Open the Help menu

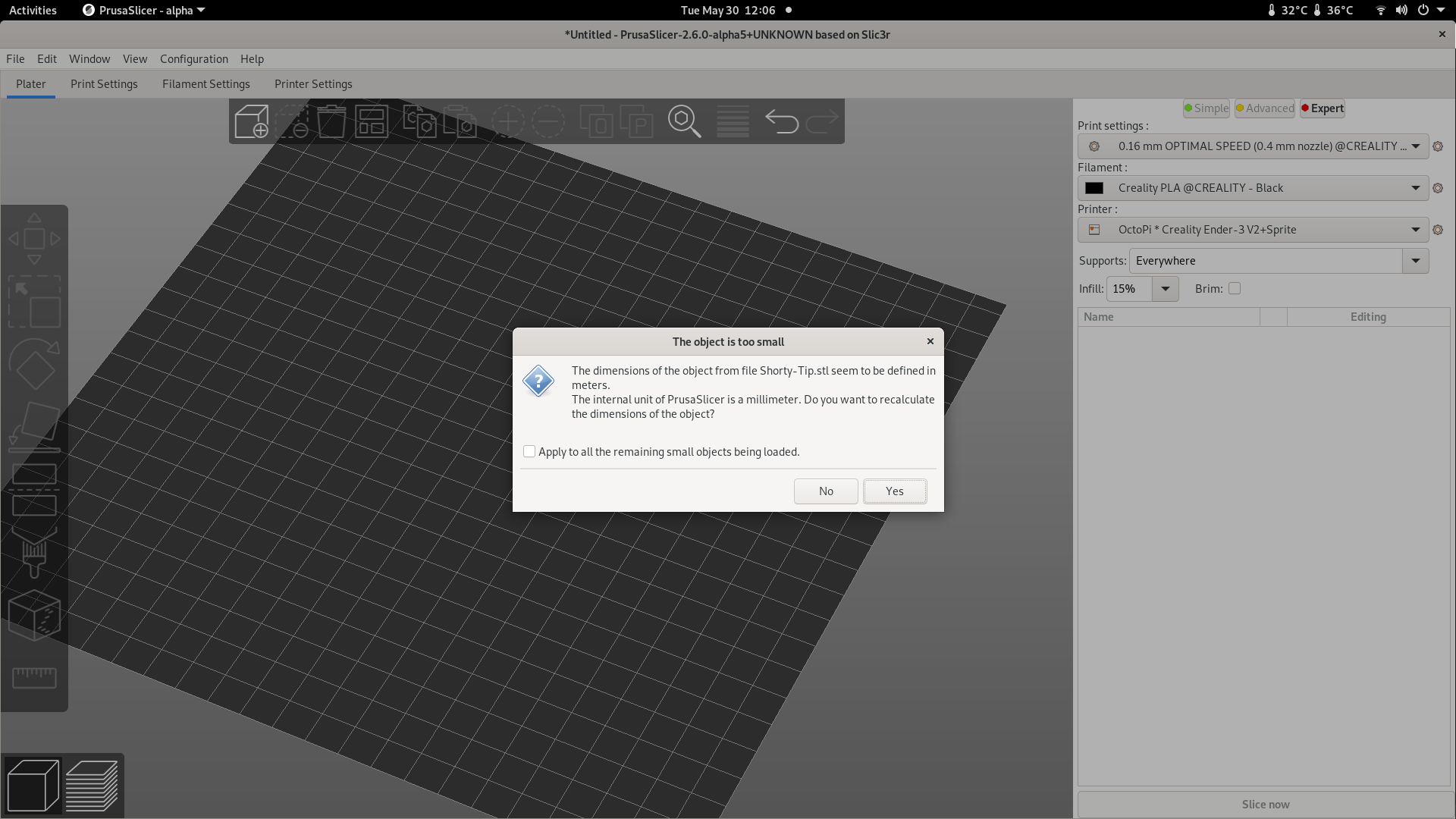click(x=252, y=58)
